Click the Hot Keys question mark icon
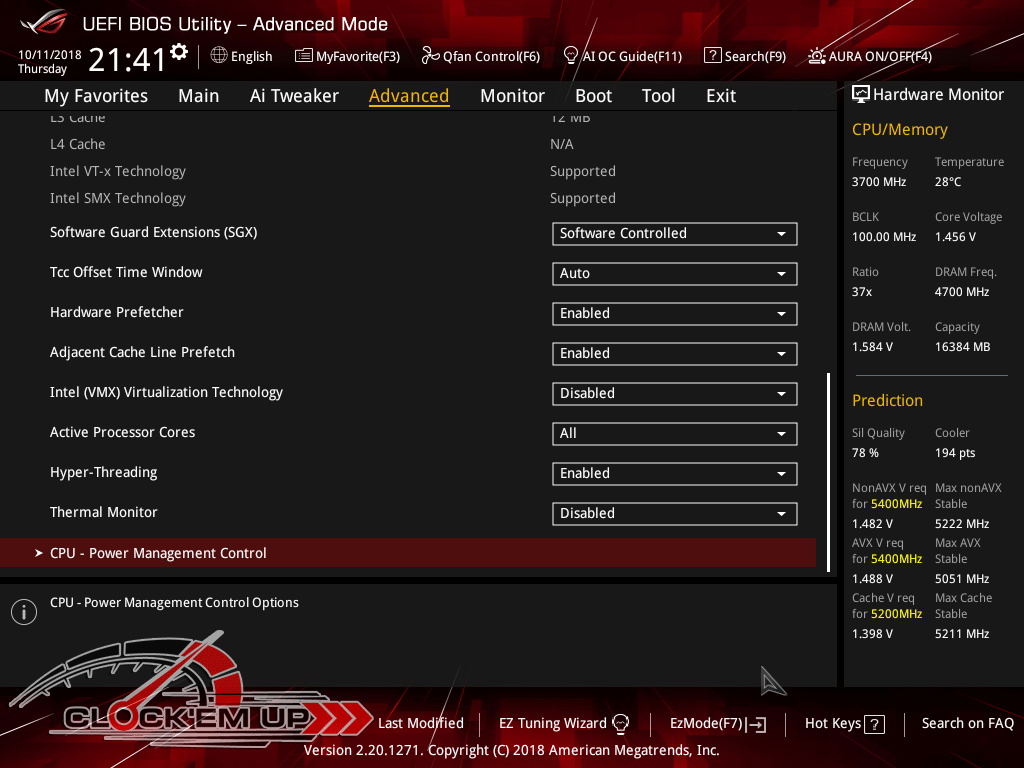The height and width of the screenshot is (768, 1024). 874,724
